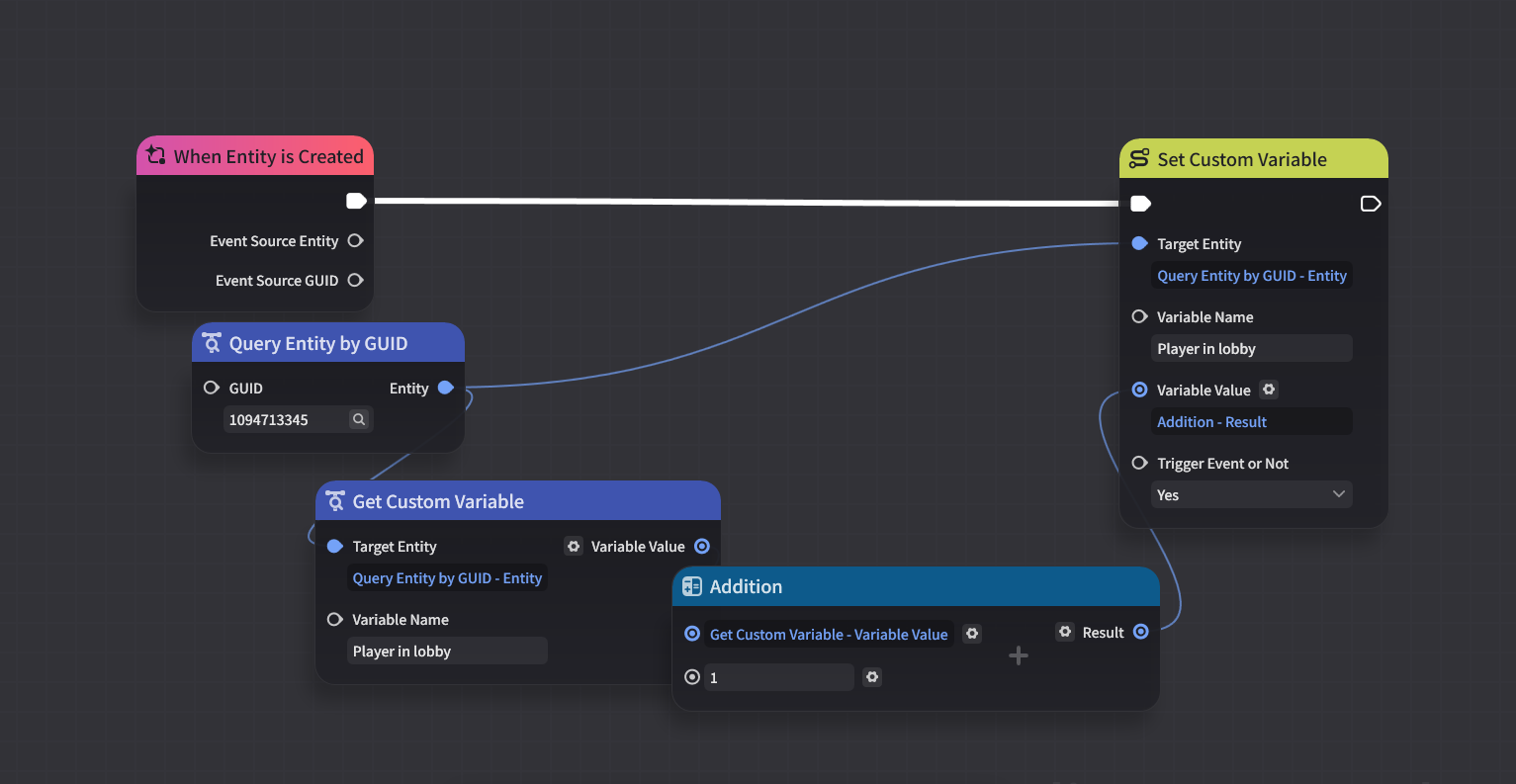Screen dimensions: 1516x784
Task: Click the search icon in the GUID field
Action: click(359, 419)
